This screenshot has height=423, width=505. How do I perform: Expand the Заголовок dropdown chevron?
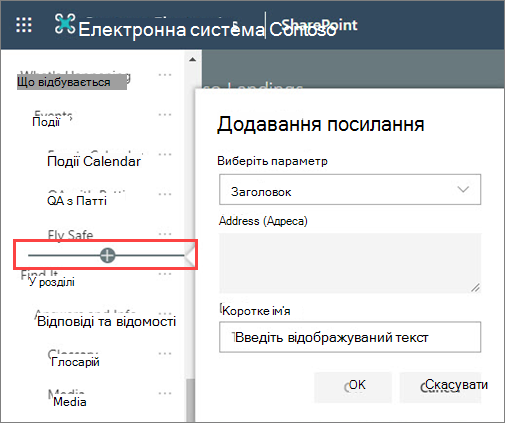463,189
